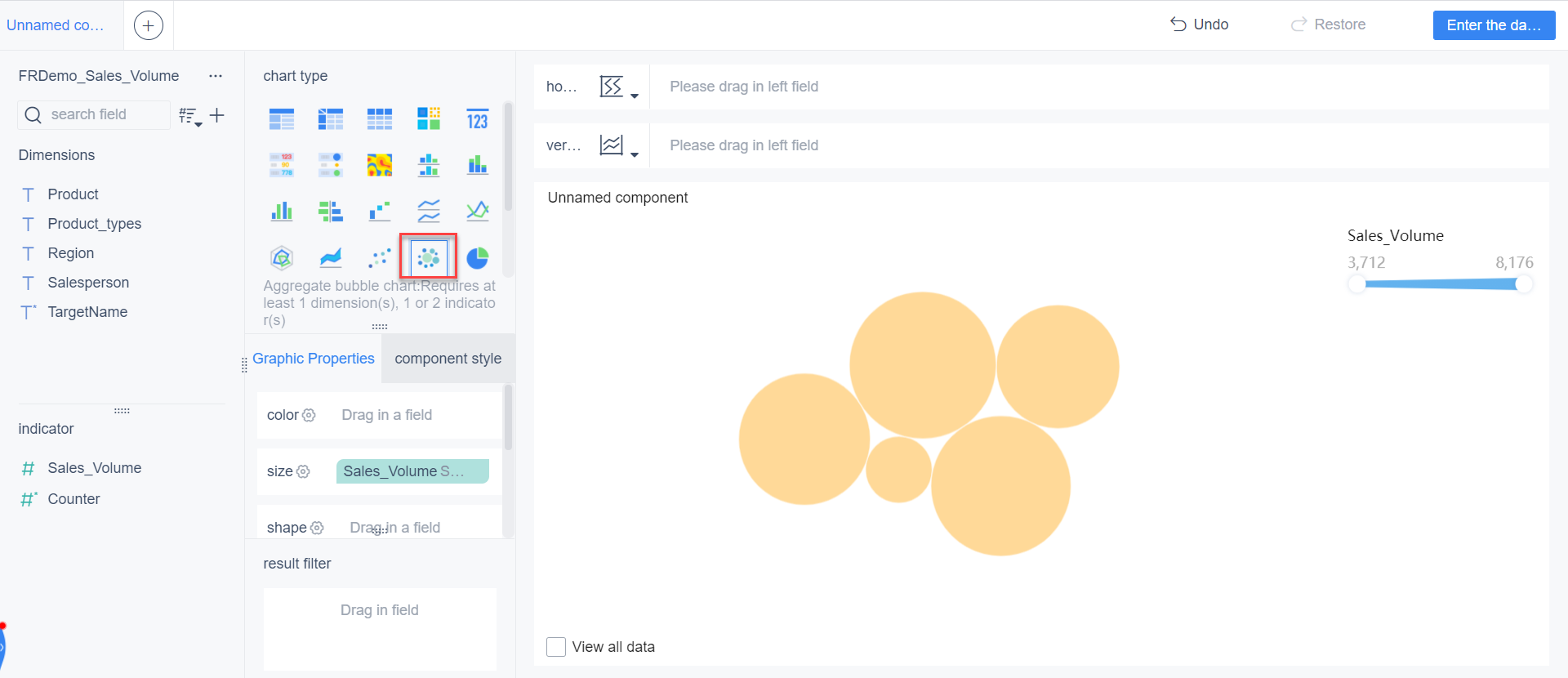Open the Unnamed component tab

pos(56,25)
